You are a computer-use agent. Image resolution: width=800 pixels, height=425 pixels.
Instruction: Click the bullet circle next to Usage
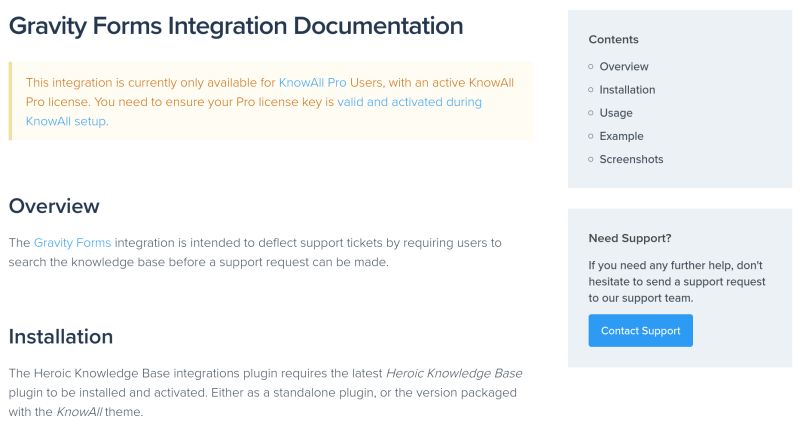[x=591, y=113]
